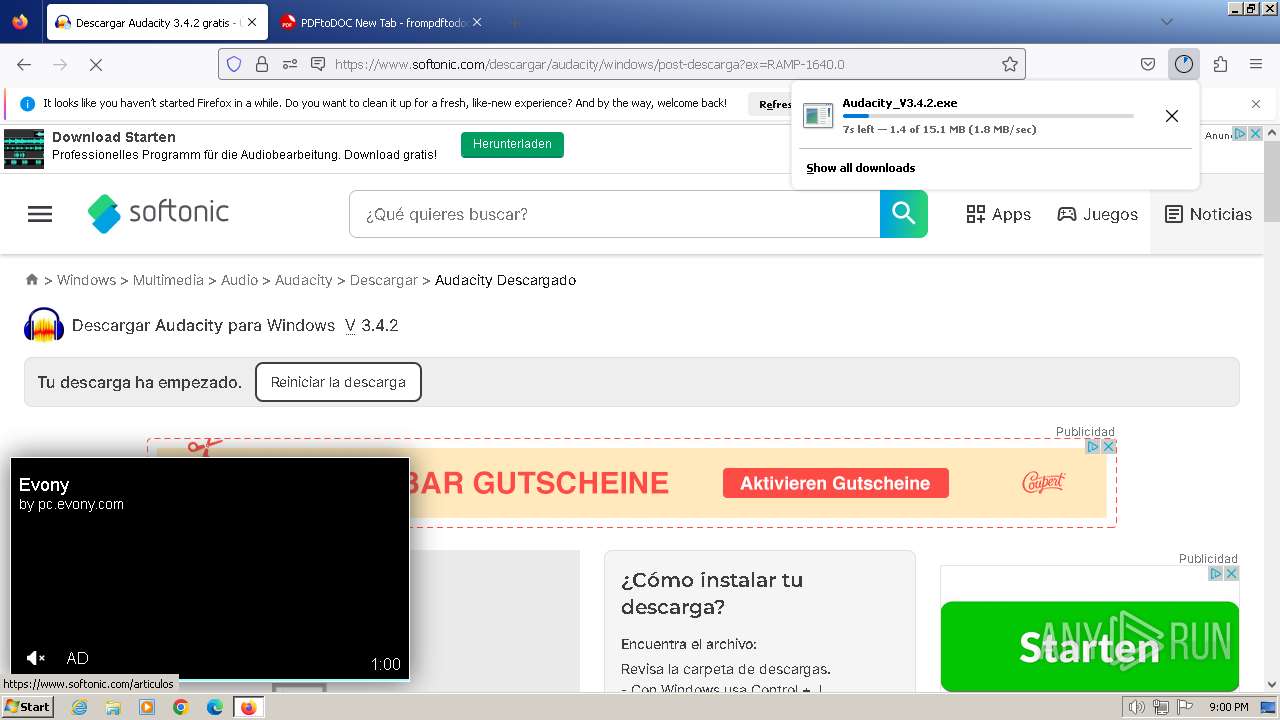The width and height of the screenshot is (1280, 720).
Task: Click the home icon in breadcrumb
Action: tap(32, 280)
